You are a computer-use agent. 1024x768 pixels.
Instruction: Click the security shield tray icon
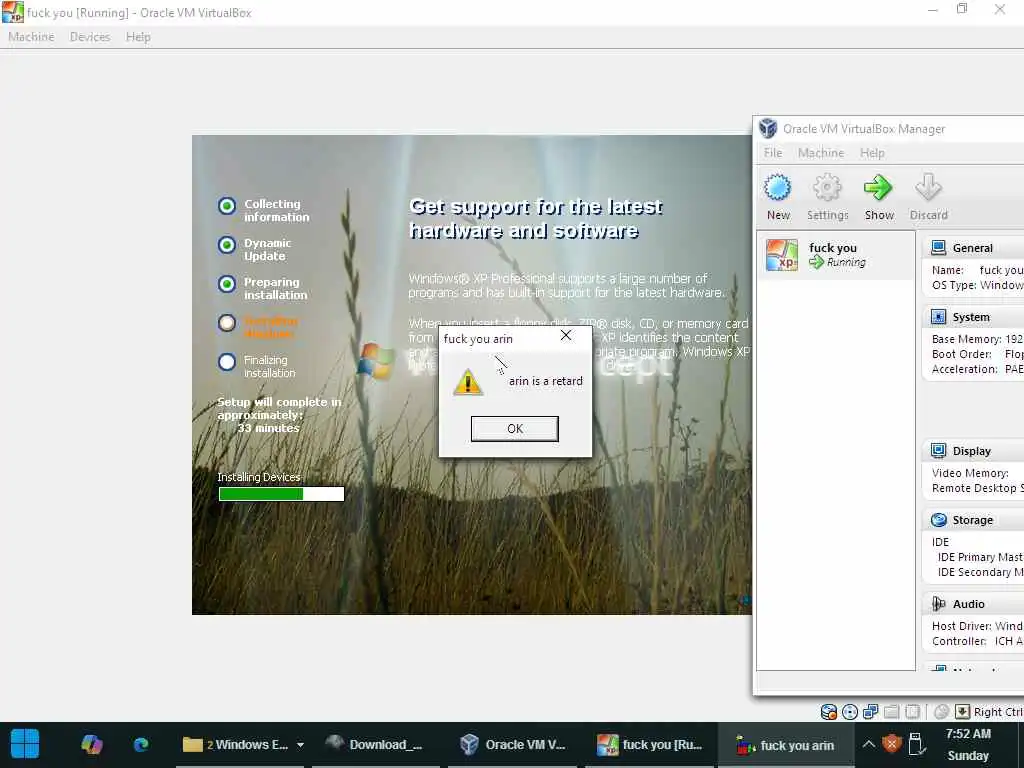(x=891, y=744)
